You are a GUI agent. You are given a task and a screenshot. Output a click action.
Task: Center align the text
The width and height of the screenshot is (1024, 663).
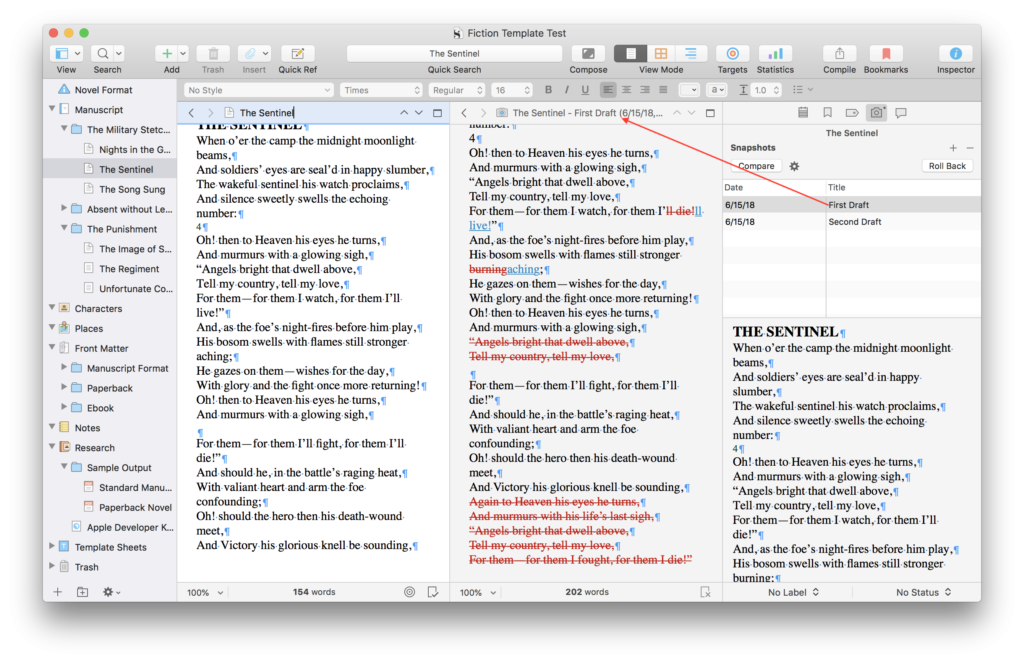coord(626,90)
